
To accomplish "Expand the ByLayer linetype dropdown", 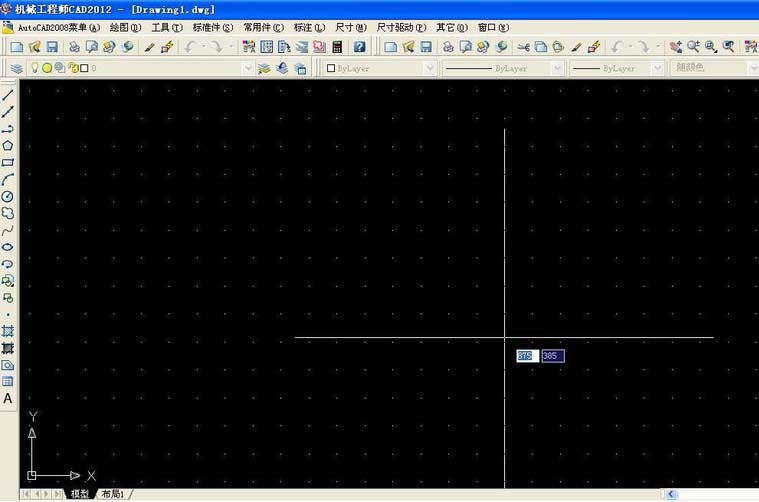I will pyautogui.click(x=557, y=68).
